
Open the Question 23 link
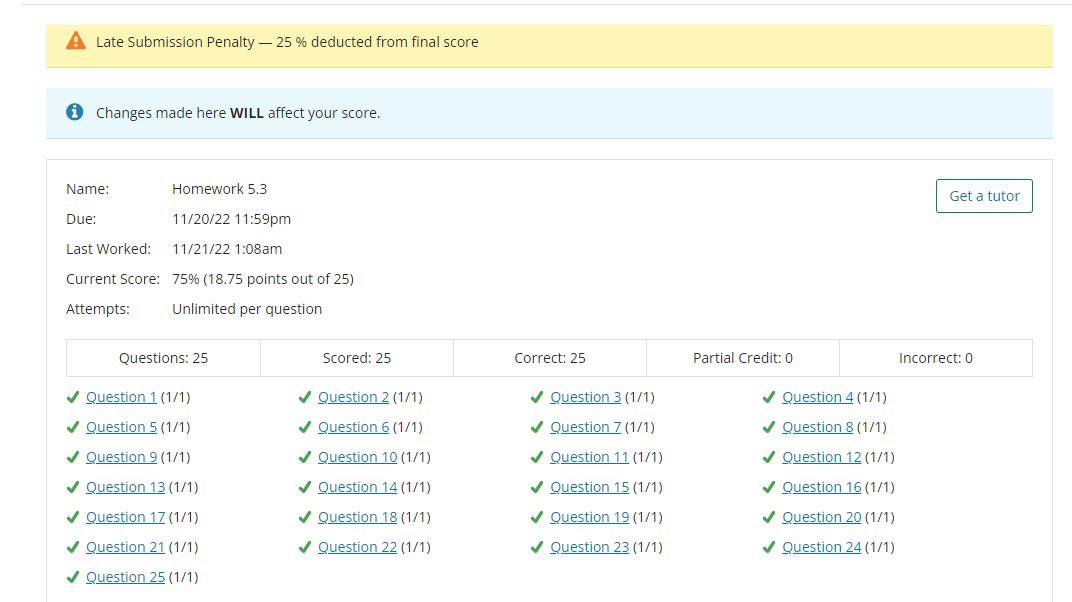tap(589, 547)
